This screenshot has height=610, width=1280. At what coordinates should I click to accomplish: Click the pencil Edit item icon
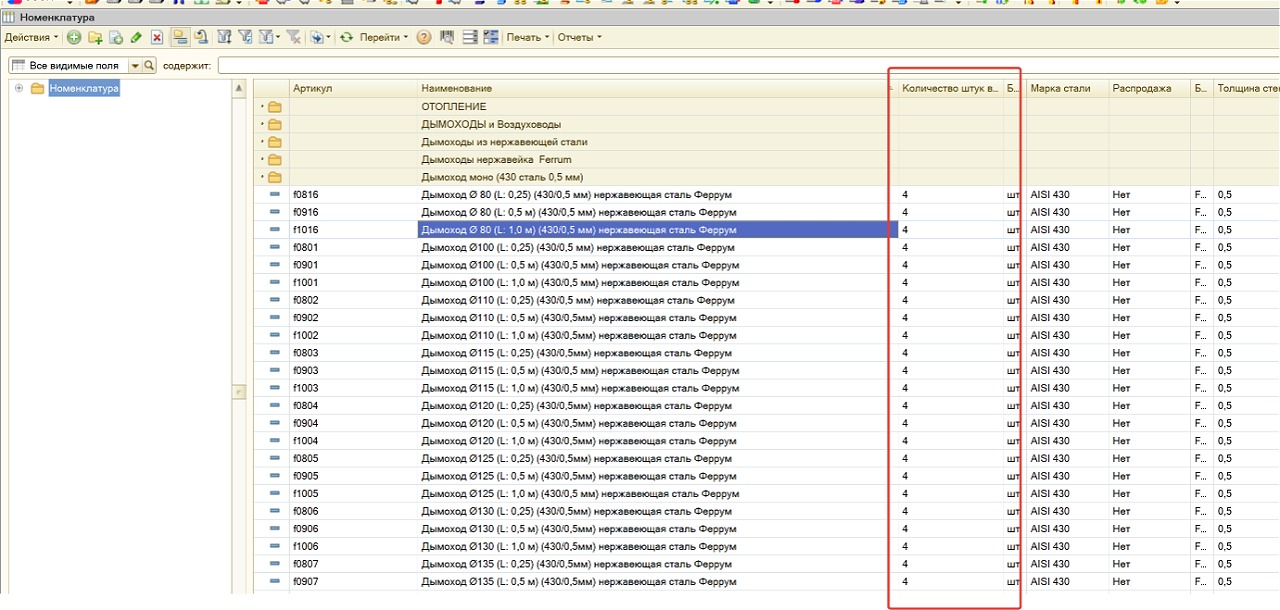coord(136,38)
